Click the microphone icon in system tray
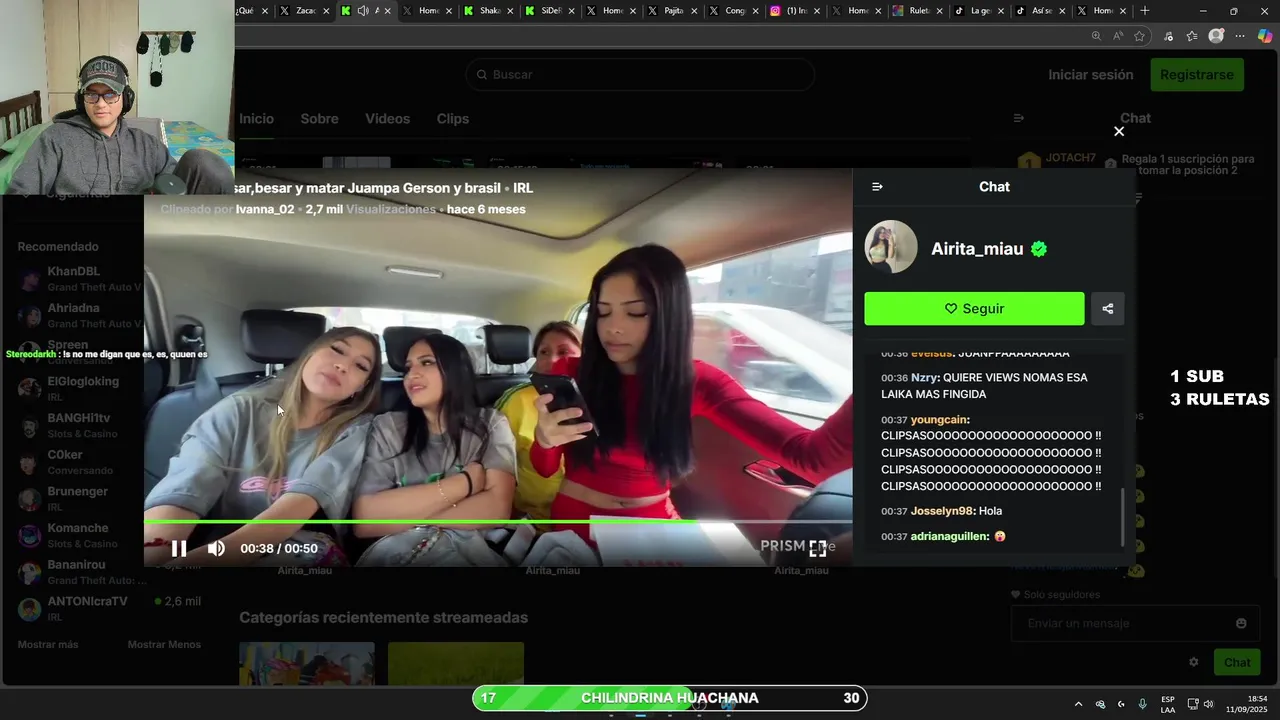1280x720 pixels. tap(1142, 704)
